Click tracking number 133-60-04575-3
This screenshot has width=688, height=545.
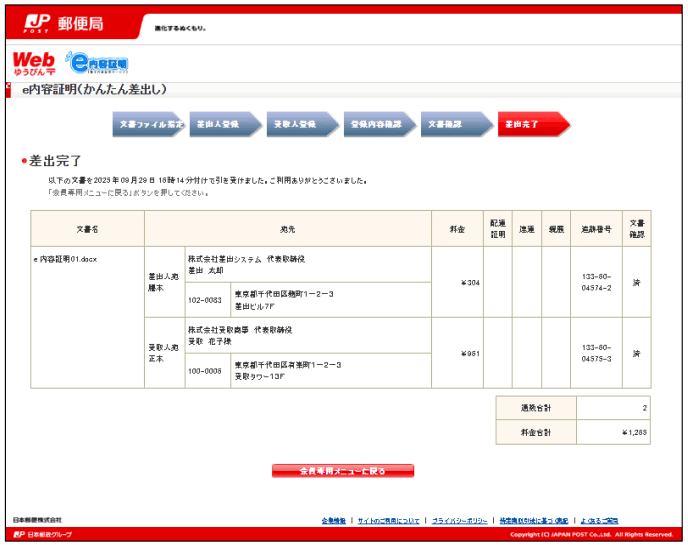[596, 353]
